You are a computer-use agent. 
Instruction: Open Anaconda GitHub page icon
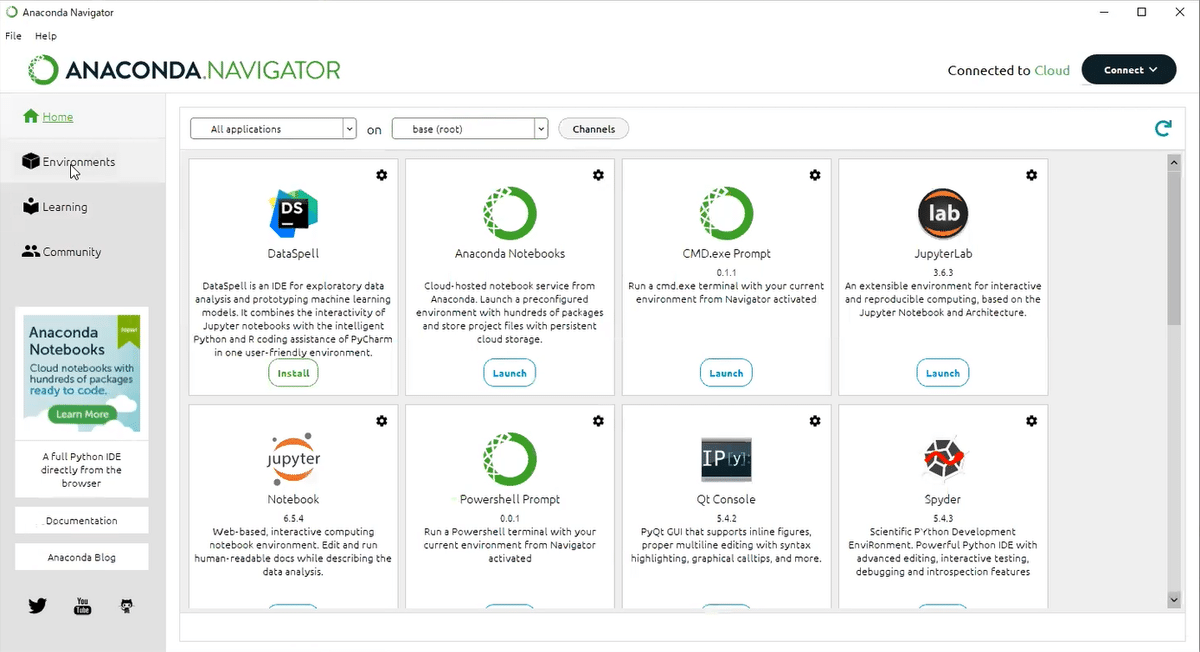pos(127,606)
